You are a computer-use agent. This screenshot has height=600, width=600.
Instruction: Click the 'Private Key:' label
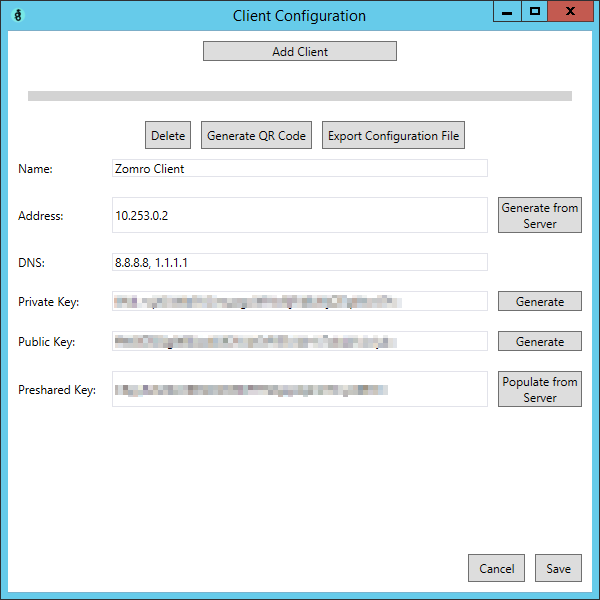click(49, 302)
